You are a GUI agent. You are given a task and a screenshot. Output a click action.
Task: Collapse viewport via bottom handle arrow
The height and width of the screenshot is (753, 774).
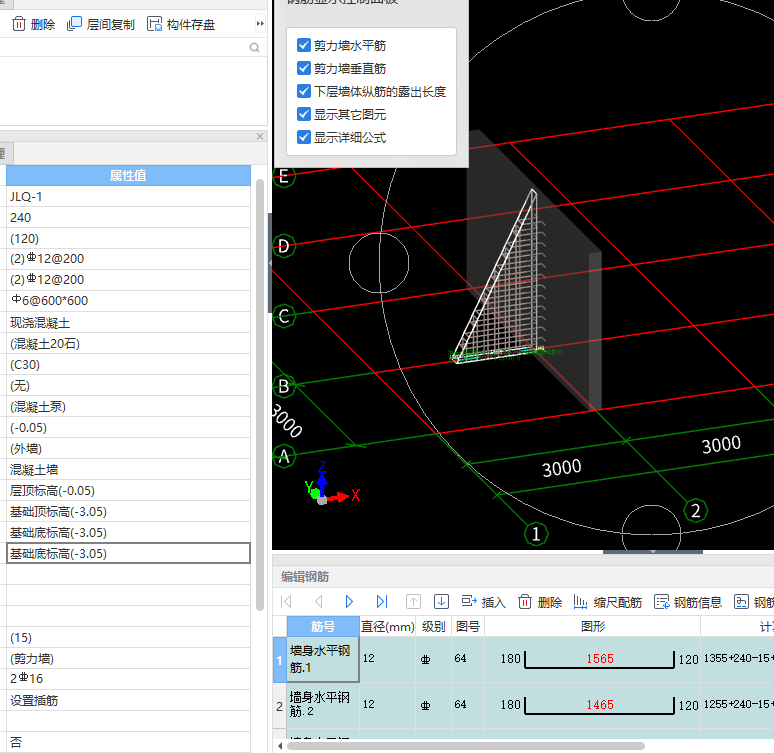pos(653,551)
